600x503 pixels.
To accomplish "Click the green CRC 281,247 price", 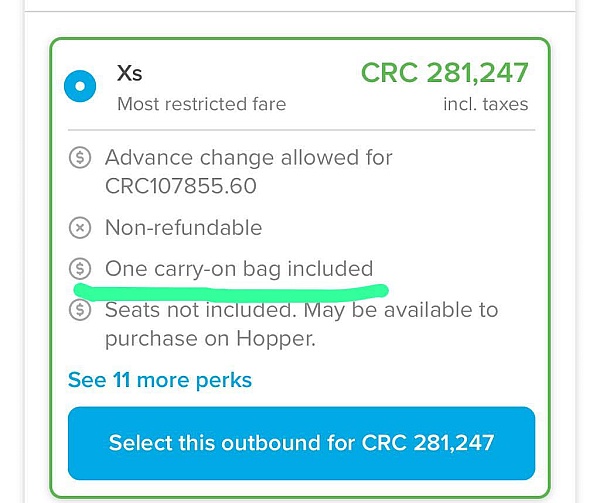I will point(444,73).
